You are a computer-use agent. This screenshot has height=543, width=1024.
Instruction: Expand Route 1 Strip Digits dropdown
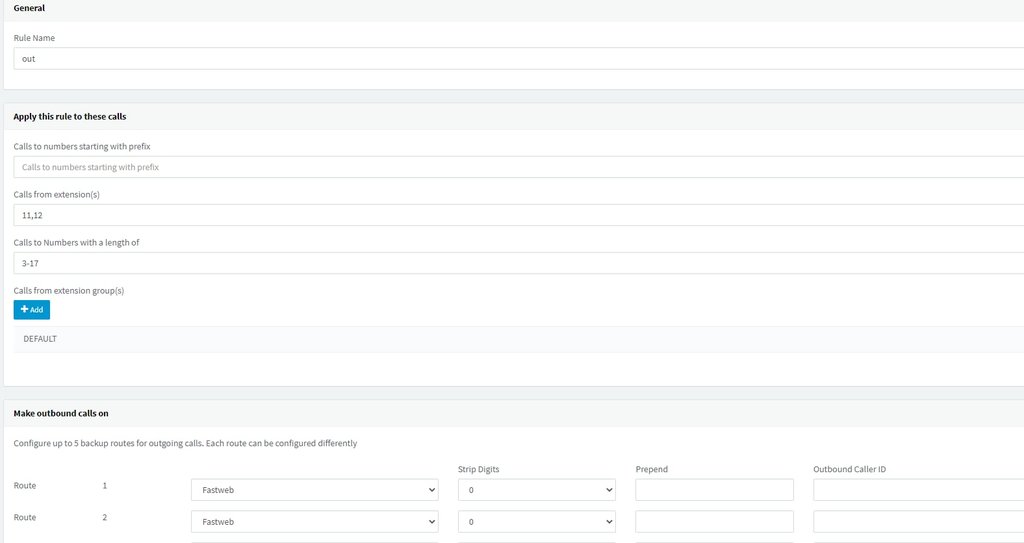pos(536,490)
